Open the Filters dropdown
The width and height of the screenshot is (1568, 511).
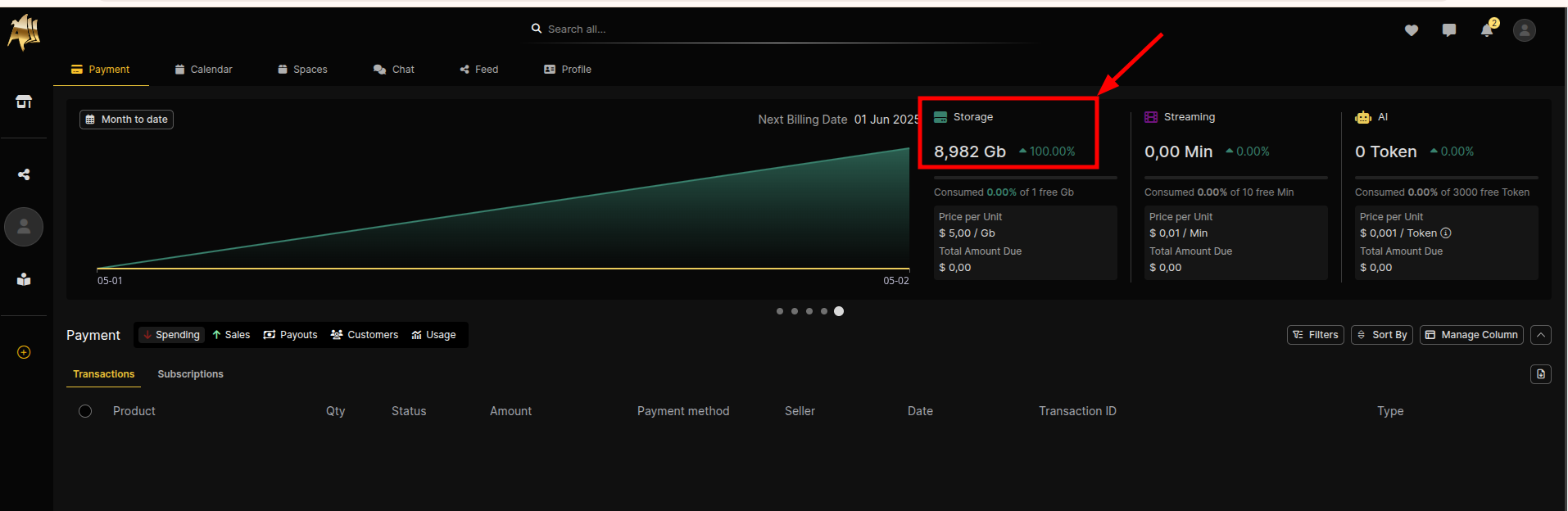click(1316, 335)
